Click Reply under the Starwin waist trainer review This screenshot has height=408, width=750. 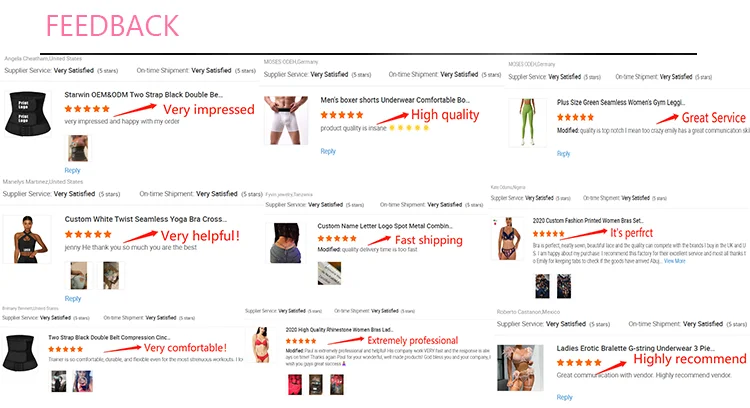click(72, 170)
